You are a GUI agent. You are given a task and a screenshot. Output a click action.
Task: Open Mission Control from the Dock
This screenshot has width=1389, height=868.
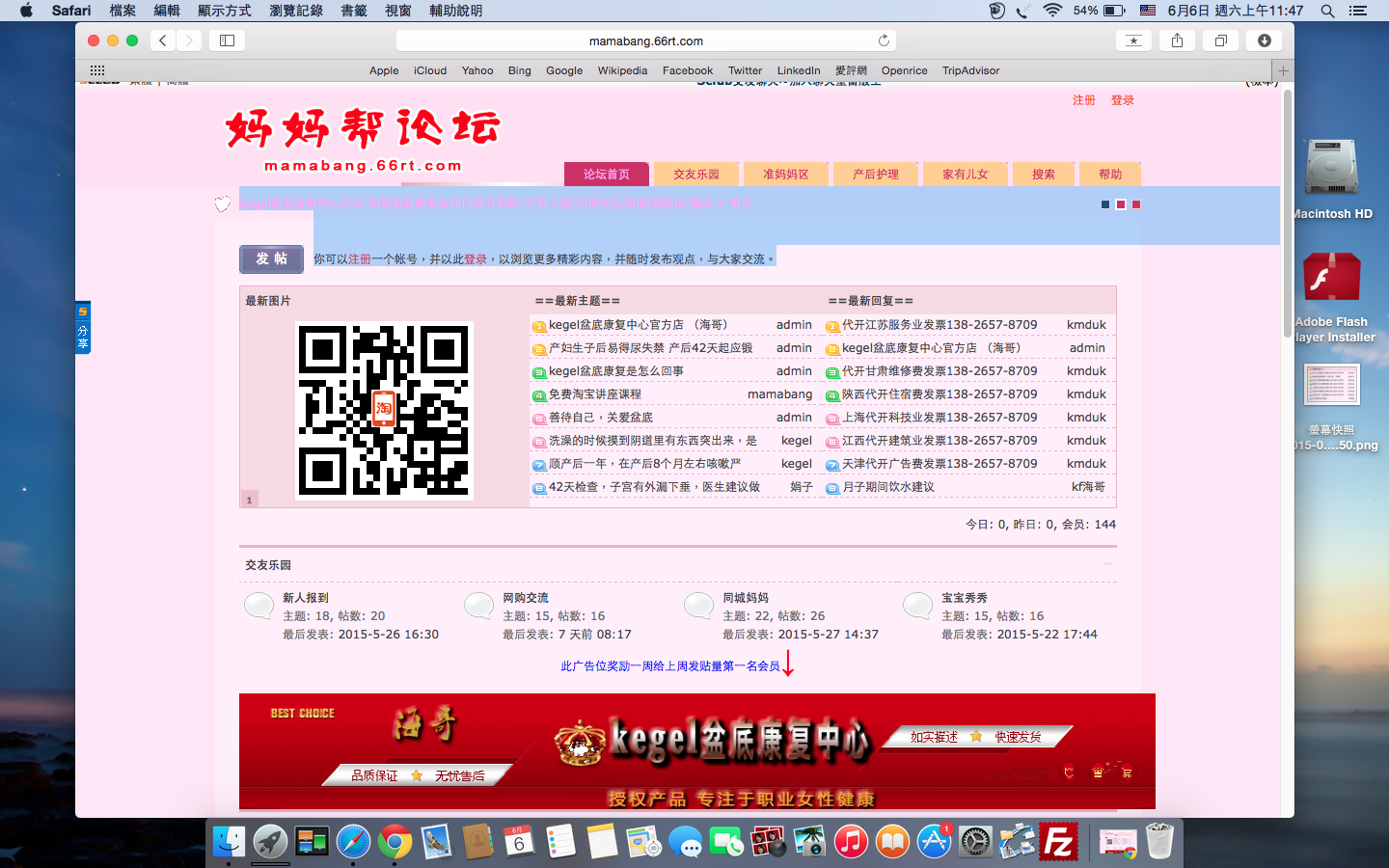click(x=312, y=842)
